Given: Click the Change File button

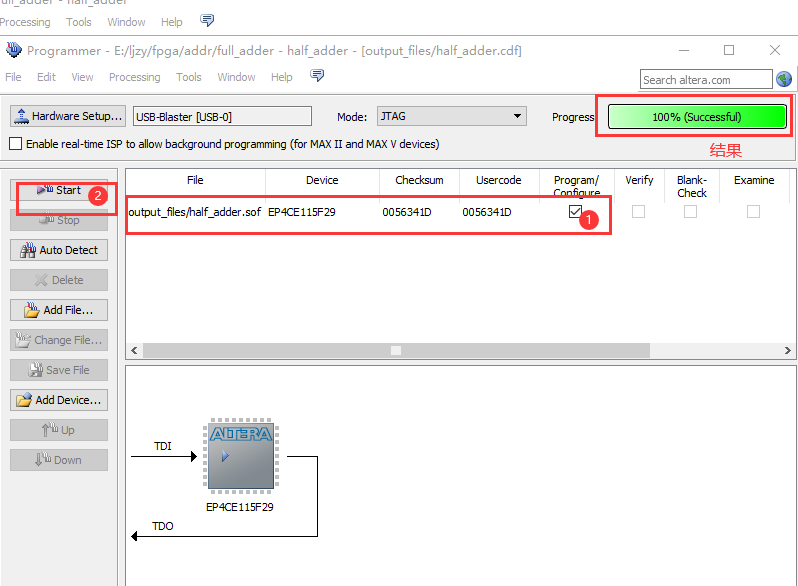Looking at the screenshot, I should click(59, 340).
